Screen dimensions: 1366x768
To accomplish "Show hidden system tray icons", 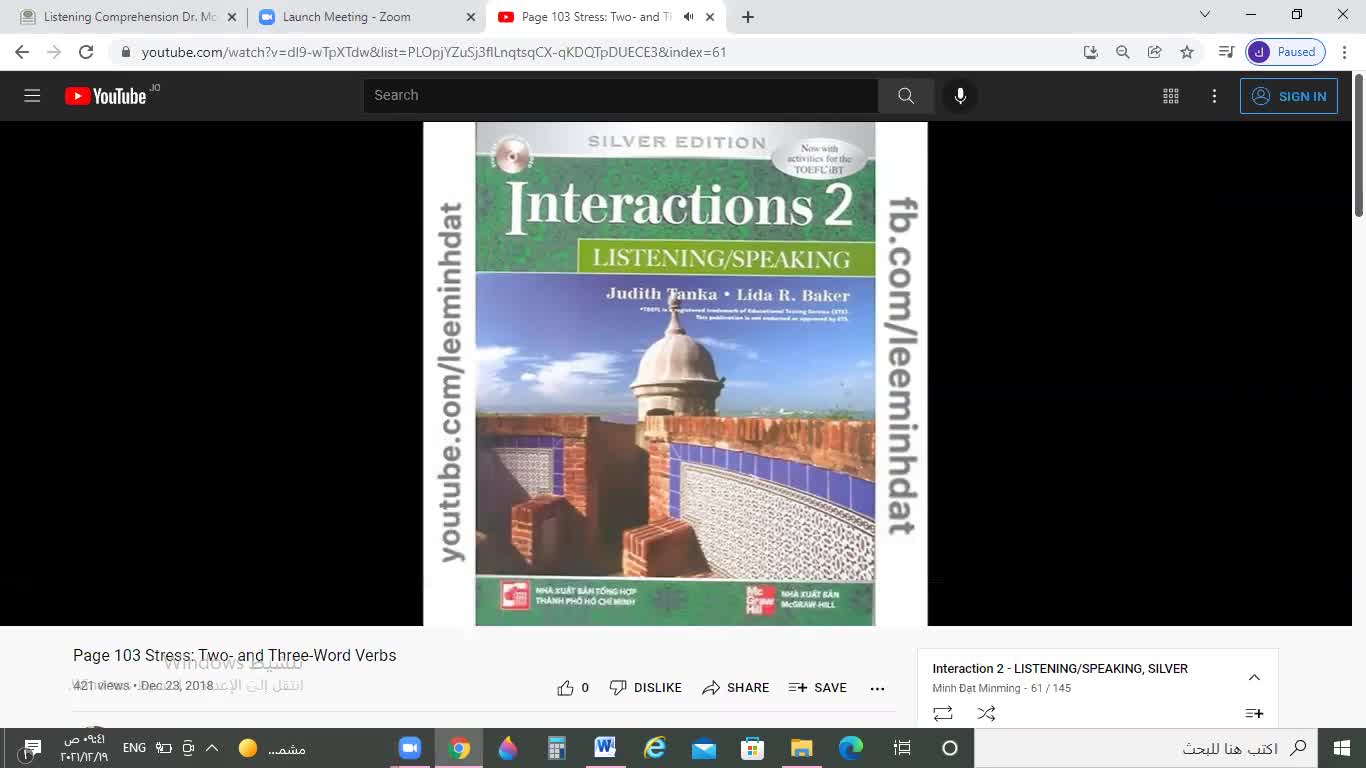I will (x=212, y=748).
